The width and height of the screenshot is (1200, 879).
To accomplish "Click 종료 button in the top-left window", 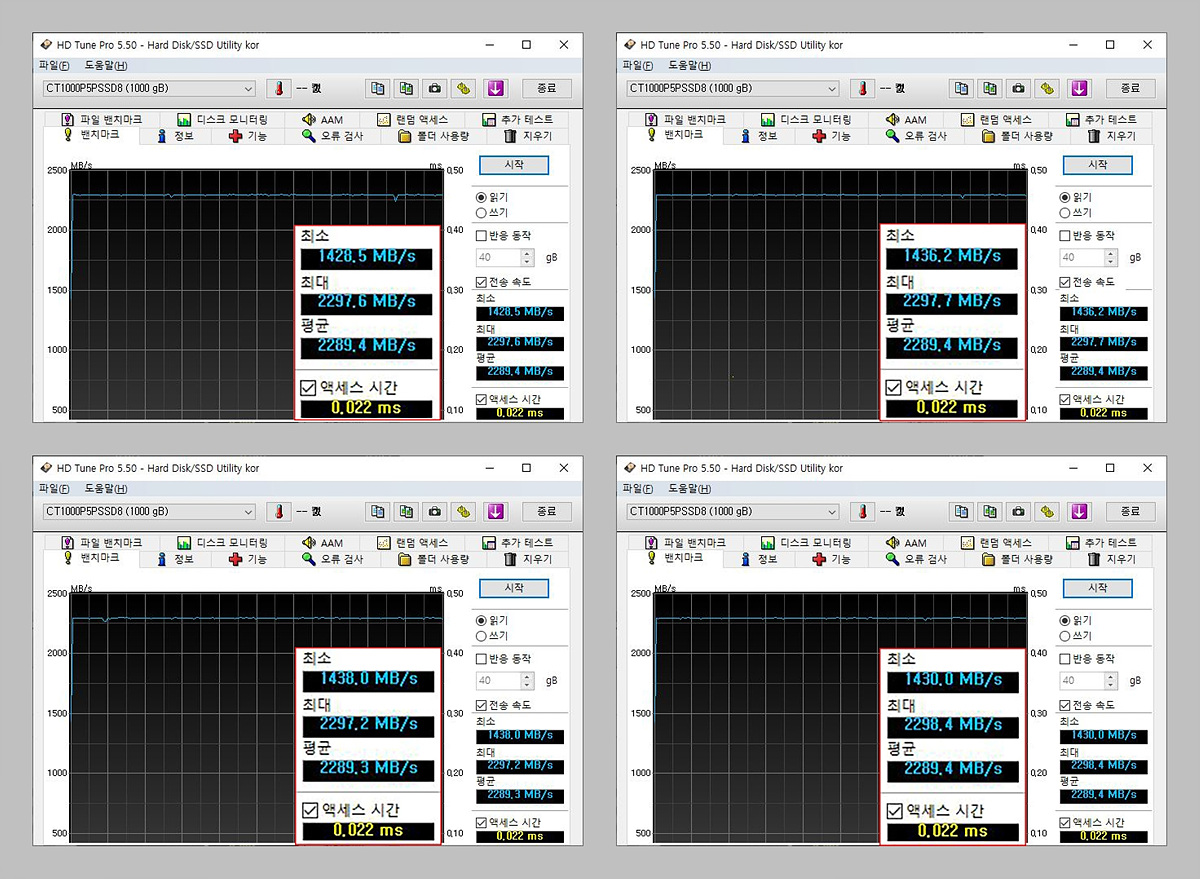I will [x=546, y=88].
